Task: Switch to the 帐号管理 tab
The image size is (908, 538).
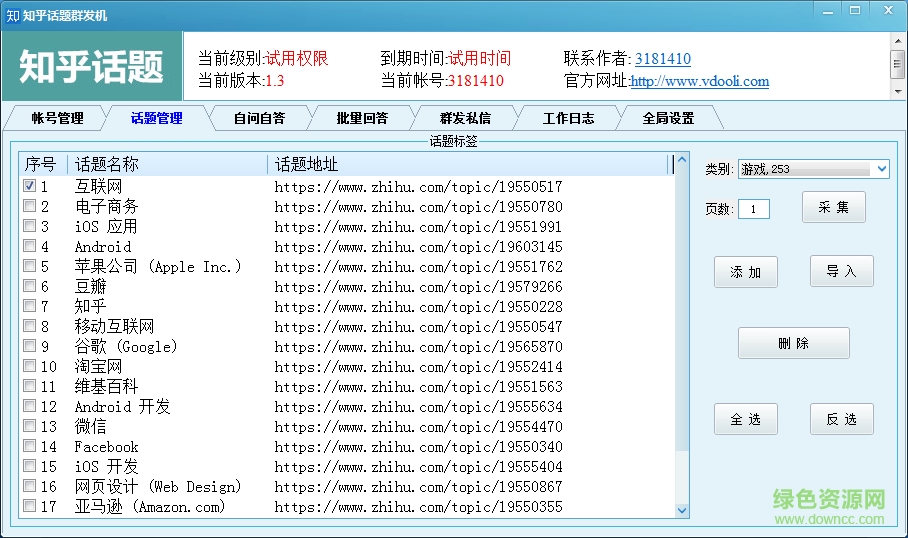Action: point(57,118)
